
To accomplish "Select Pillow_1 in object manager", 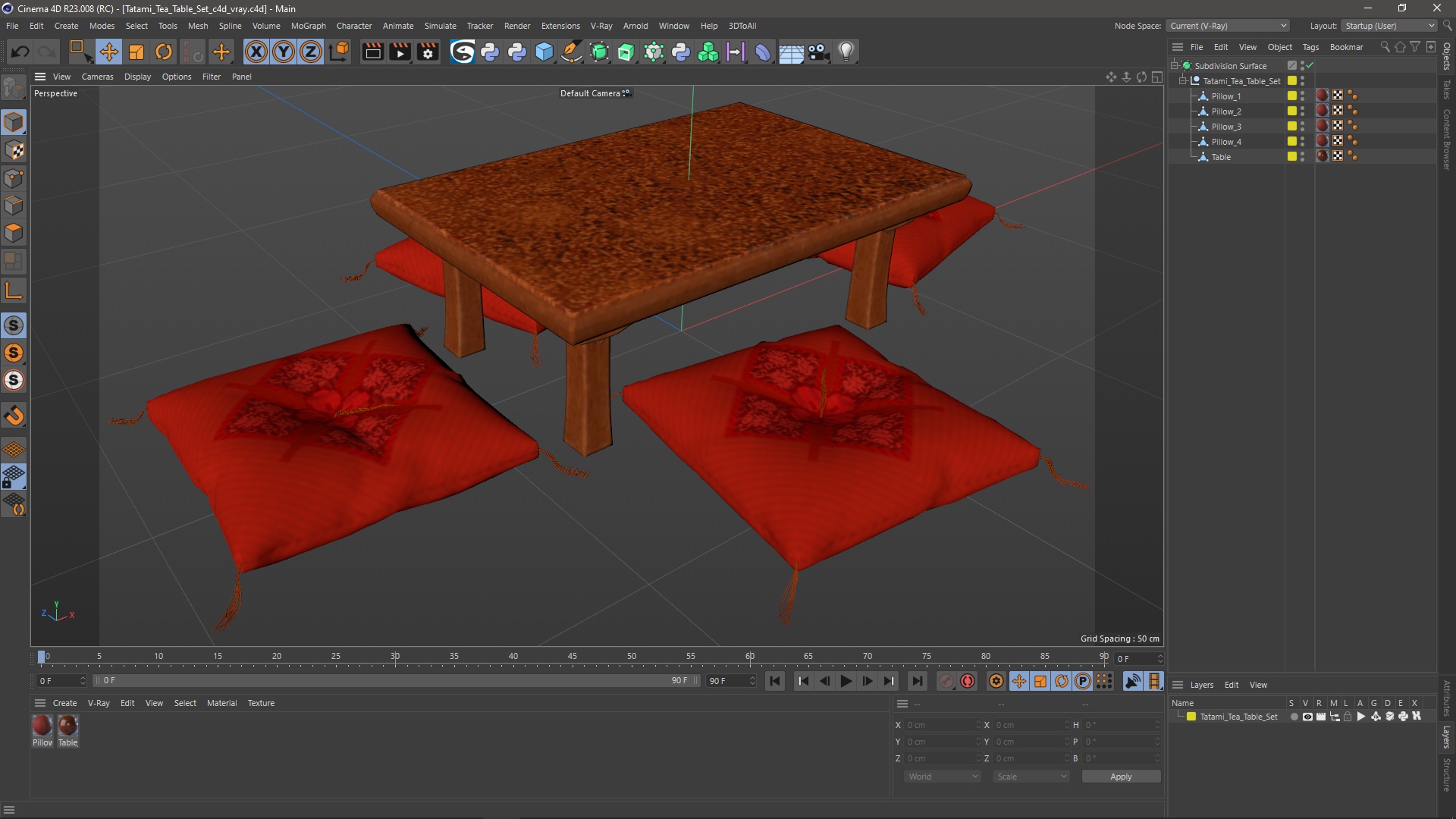I will [x=1225, y=96].
